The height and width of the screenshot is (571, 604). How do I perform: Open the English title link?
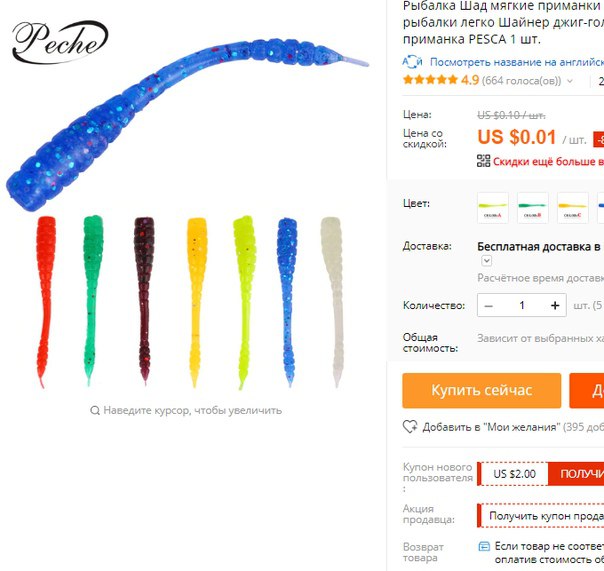point(517,62)
